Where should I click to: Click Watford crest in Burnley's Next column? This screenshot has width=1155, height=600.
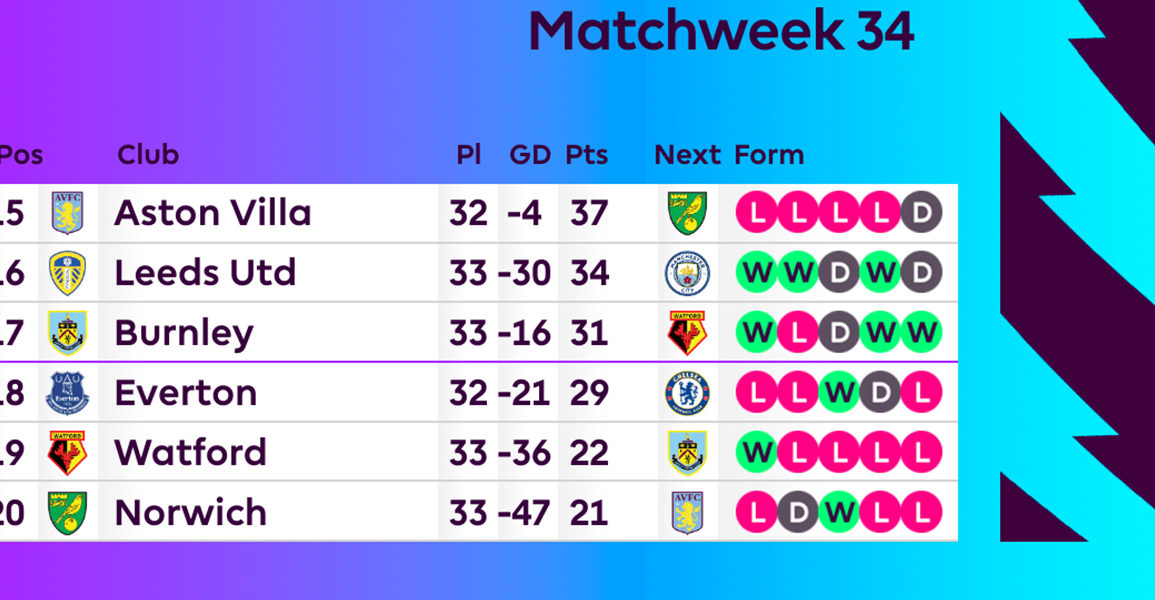point(687,333)
